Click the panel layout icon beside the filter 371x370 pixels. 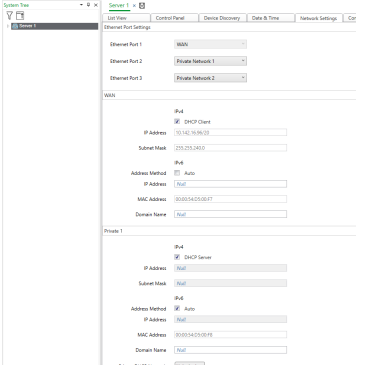(20, 15)
